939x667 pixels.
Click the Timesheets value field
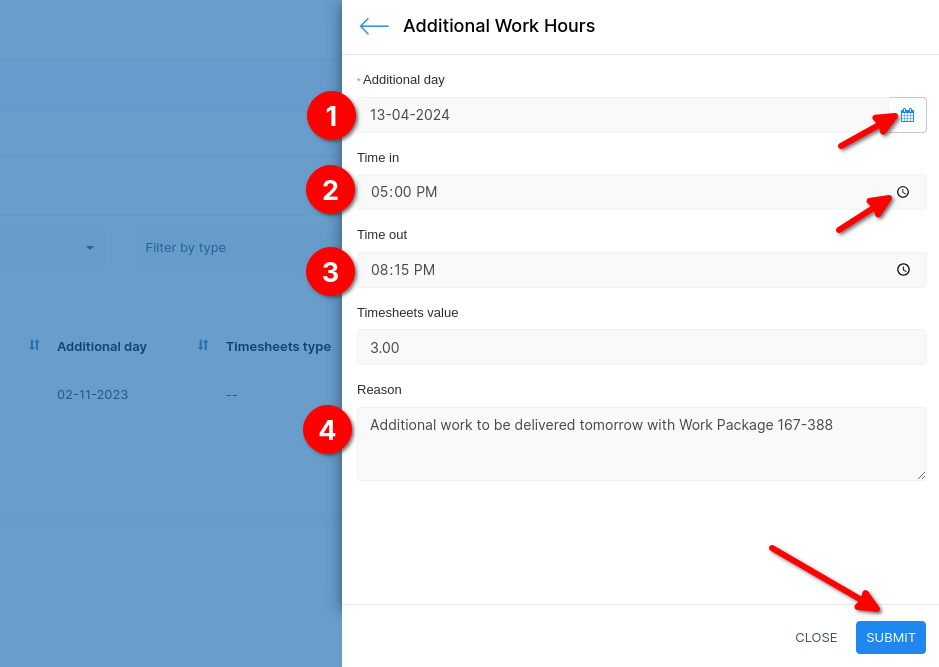[640, 347]
